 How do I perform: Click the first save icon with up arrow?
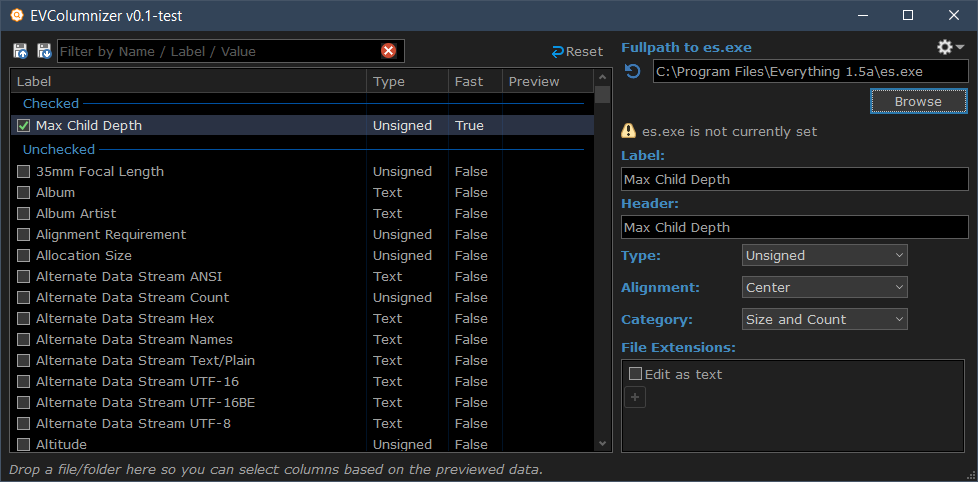tap(20, 51)
